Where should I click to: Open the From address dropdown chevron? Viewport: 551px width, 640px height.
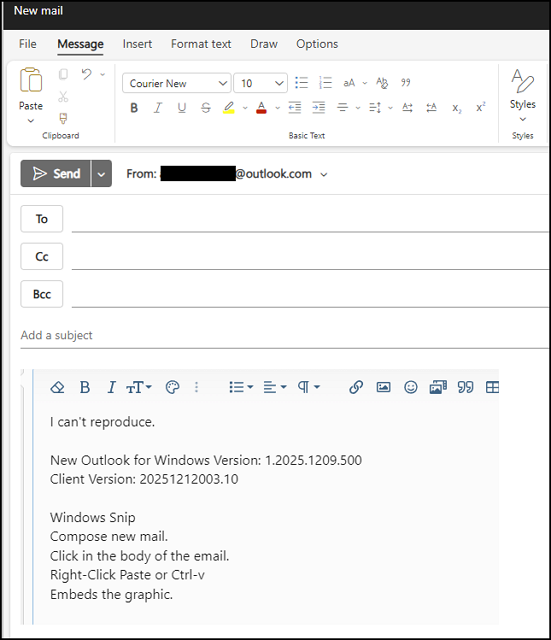324,174
